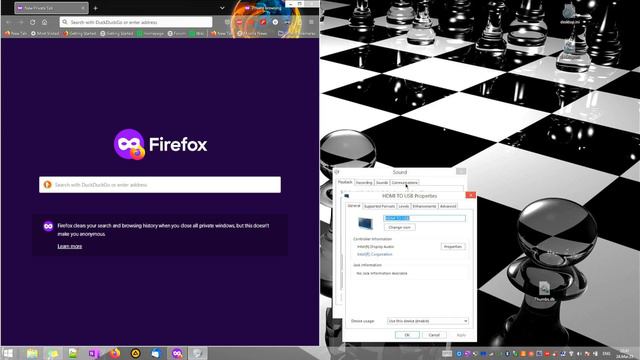This screenshot has width=640, height=360.
Task: Click the Sound control panel taskbar icon
Action: click(198, 353)
